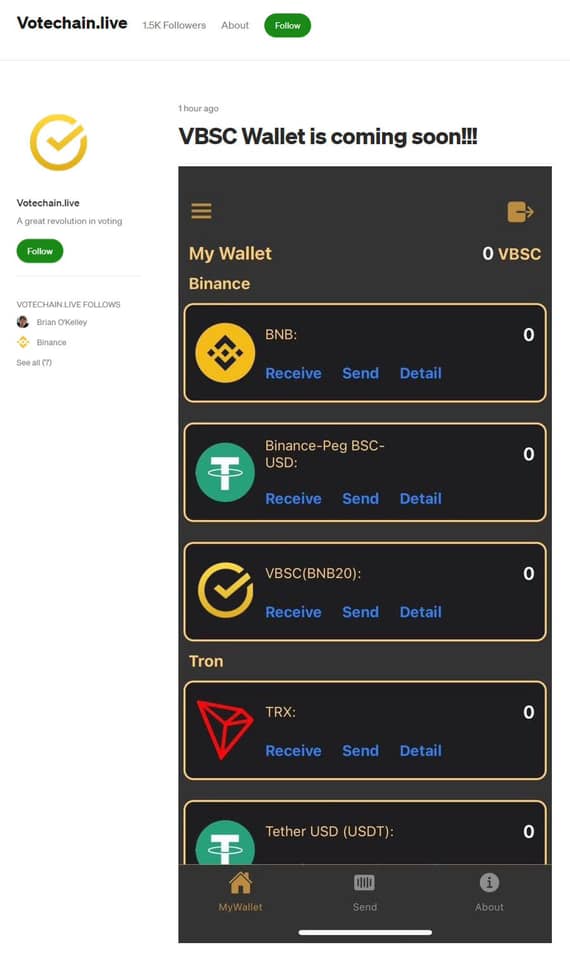The height and width of the screenshot is (960, 570).
Task: Click the VBSC checkmark coin logo
Action: pyautogui.click(x=225, y=590)
